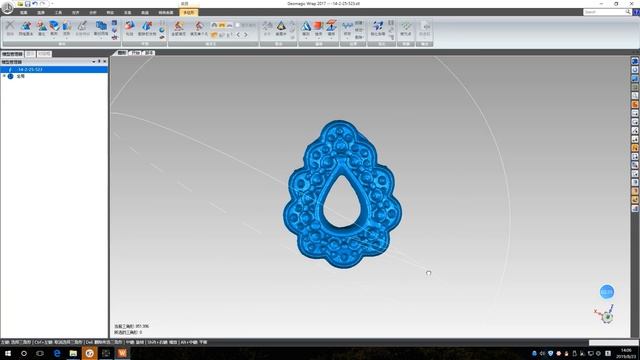Open the dropdown arrow under boundary 修改

click(347, 38)
